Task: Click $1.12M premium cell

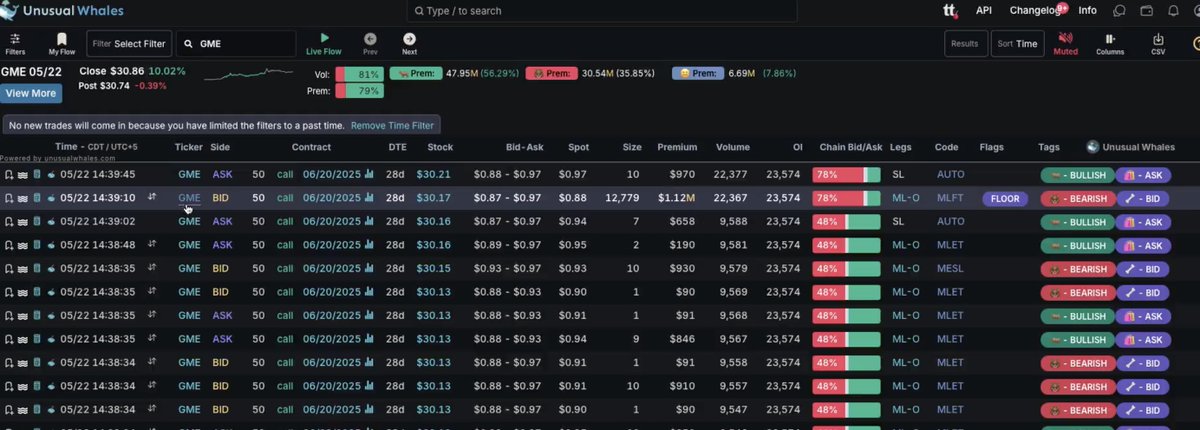Action: point(677,198)
